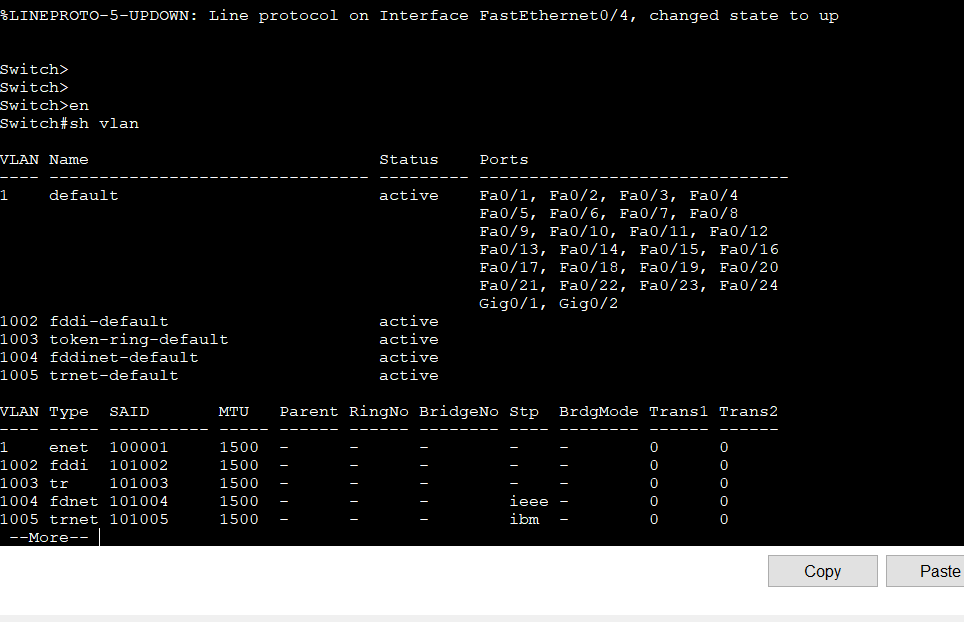Click the SAID value 101002

click(x=139, y=465)
